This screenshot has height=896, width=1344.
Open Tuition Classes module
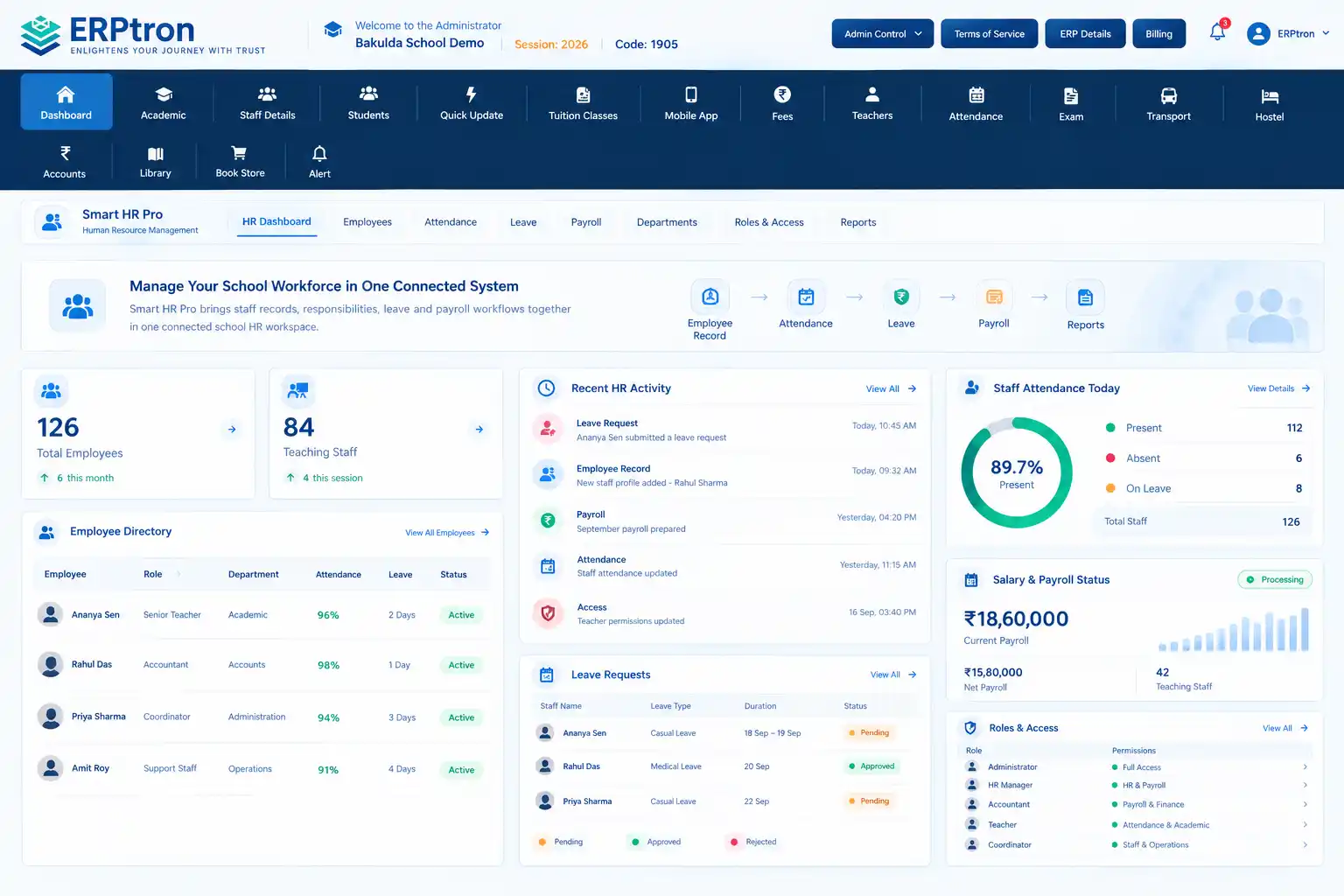pyautogui.click(x=583, y=102)
